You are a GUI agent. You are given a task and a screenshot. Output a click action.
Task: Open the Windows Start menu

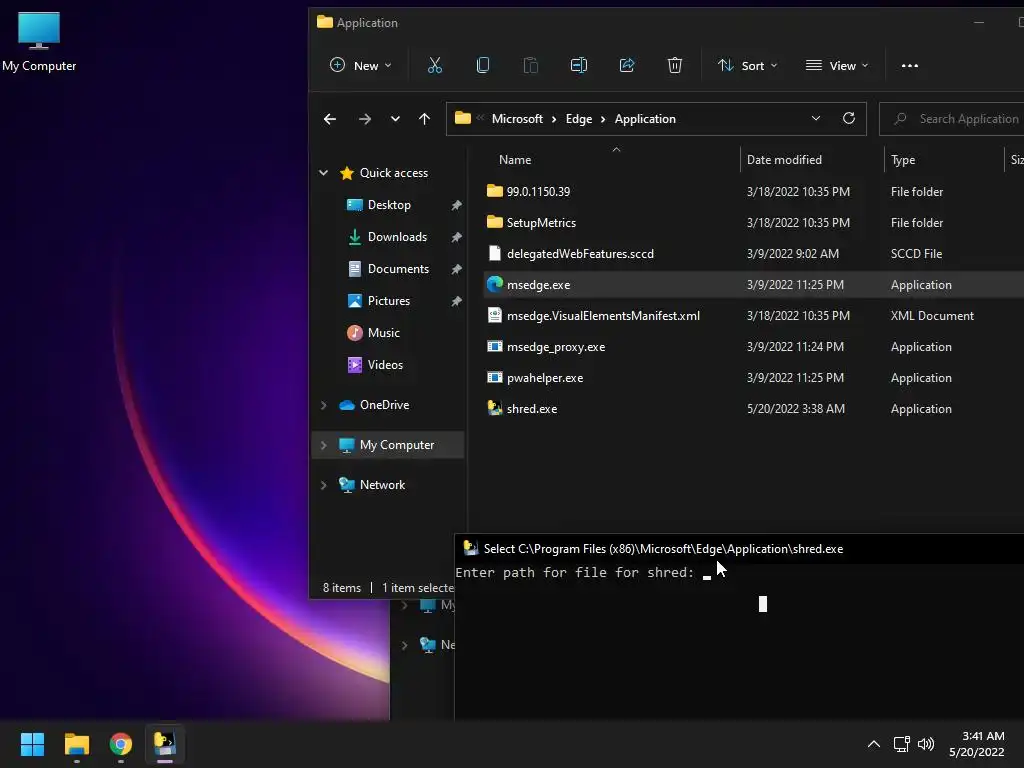(x=32, y=744)
